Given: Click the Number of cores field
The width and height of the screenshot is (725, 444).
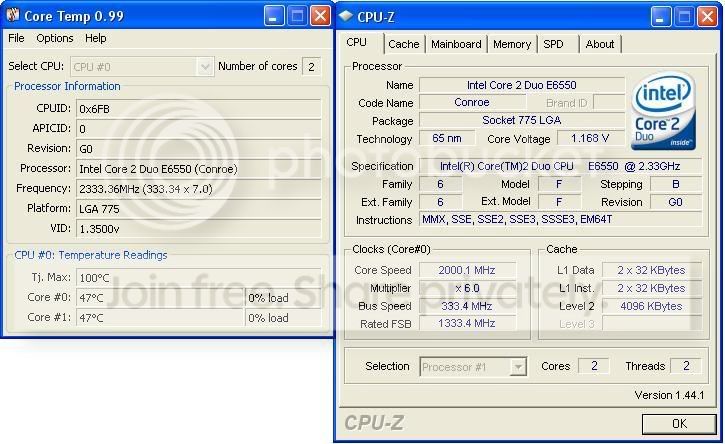Looking at the screenshot, I should (311, 67).
